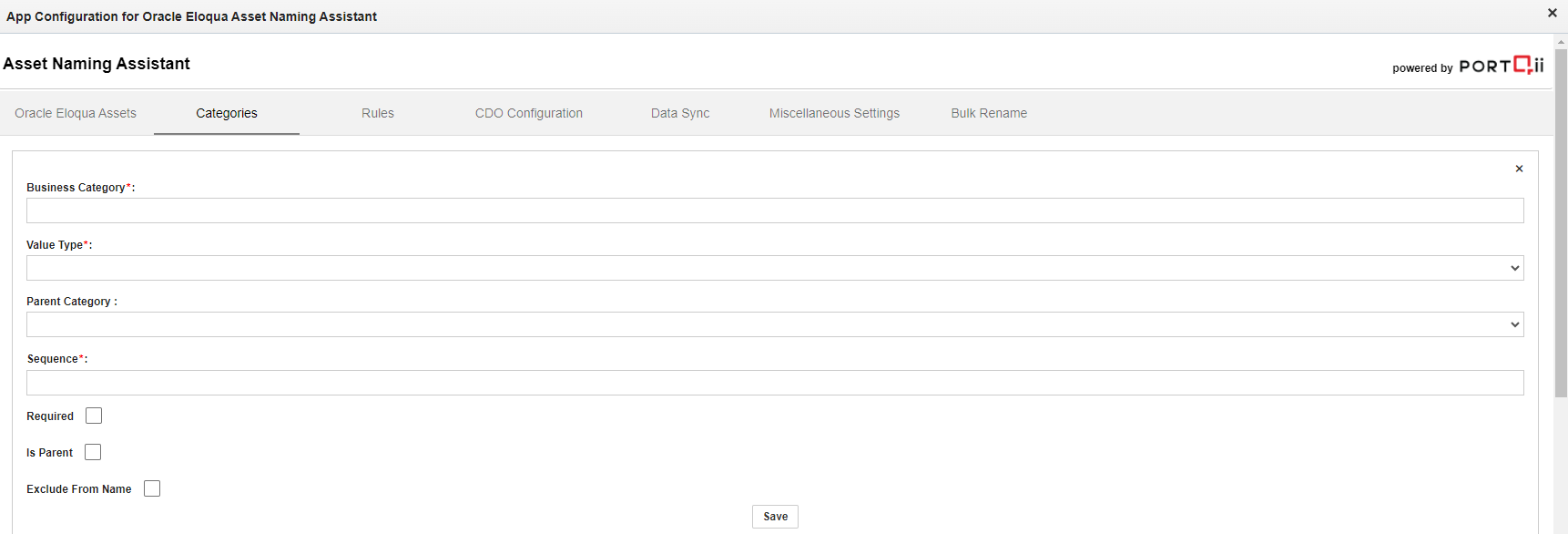Go to the CDO Configuration tab
This screenshot has width=1568, height=534.
pos(529,113)
